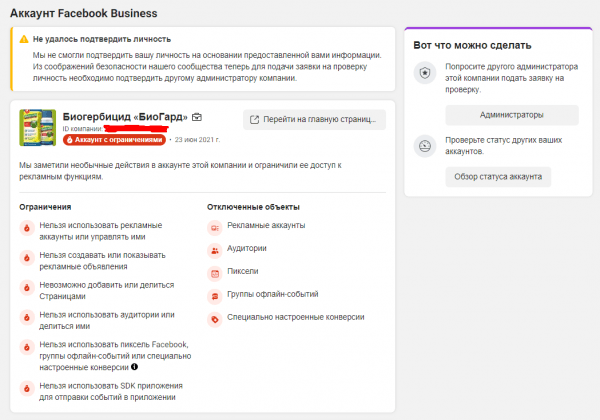Click the «Ограничения» section heading
The height and width of the screenshot is (420, 600).
coord(45,207)
